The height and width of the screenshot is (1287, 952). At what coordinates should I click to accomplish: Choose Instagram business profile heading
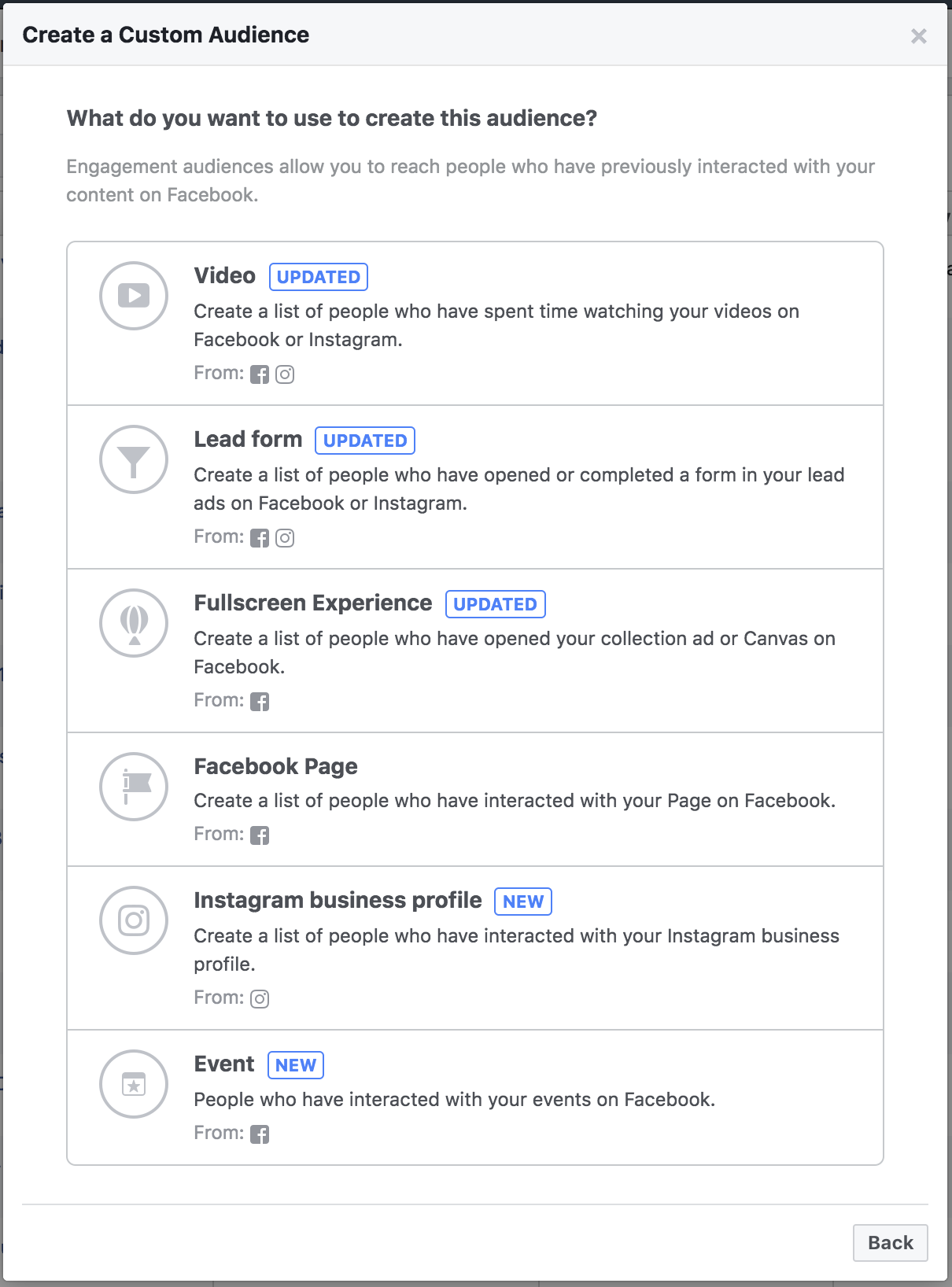(x=338, y=900)
